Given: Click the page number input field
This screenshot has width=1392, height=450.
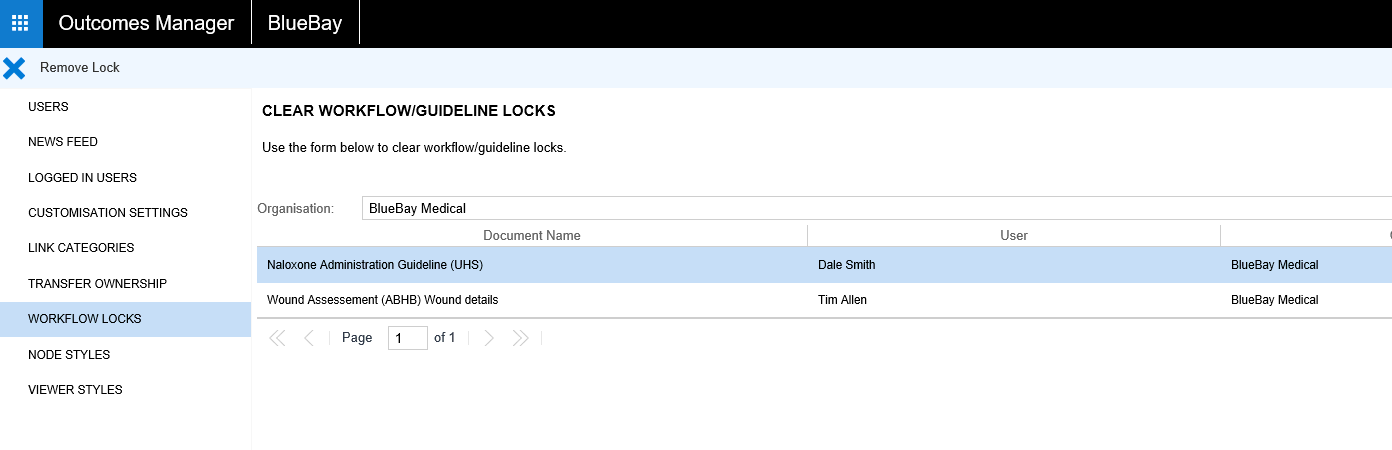Looking at the screenshot, I should 407,338.
